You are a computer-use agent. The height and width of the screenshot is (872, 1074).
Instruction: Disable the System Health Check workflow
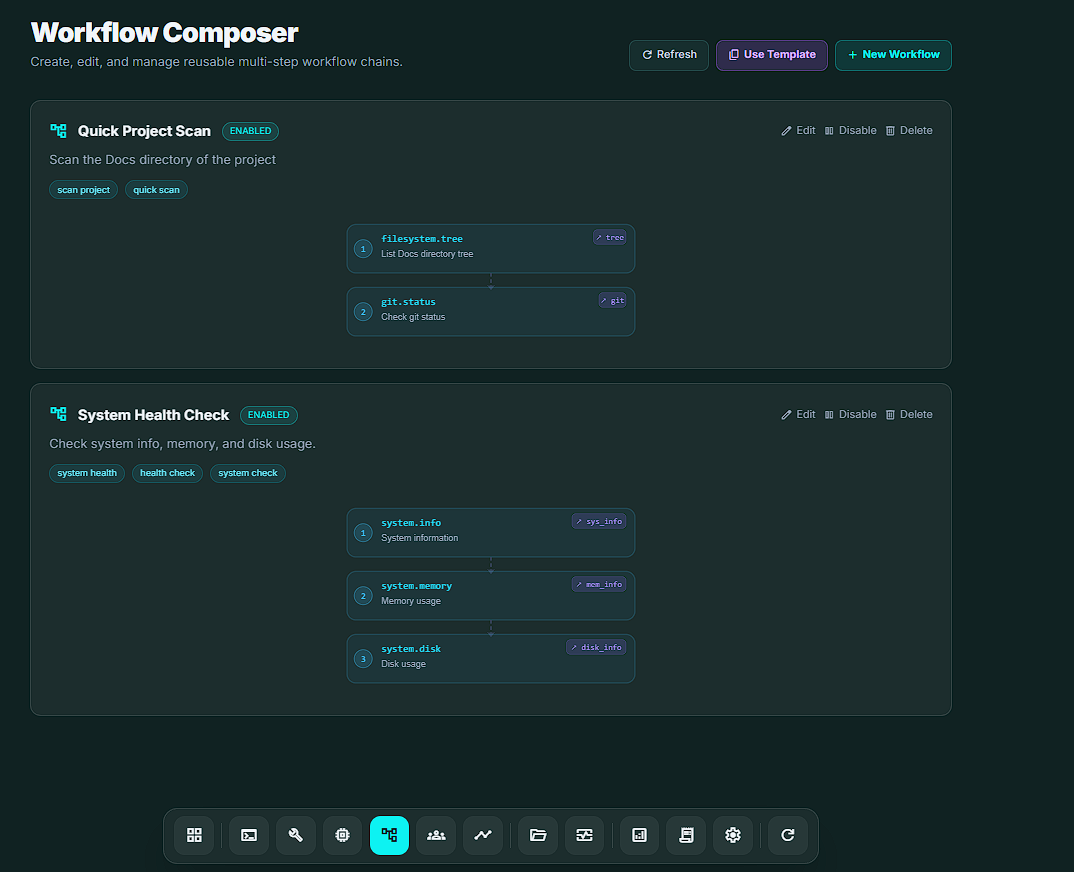point(850,414)
